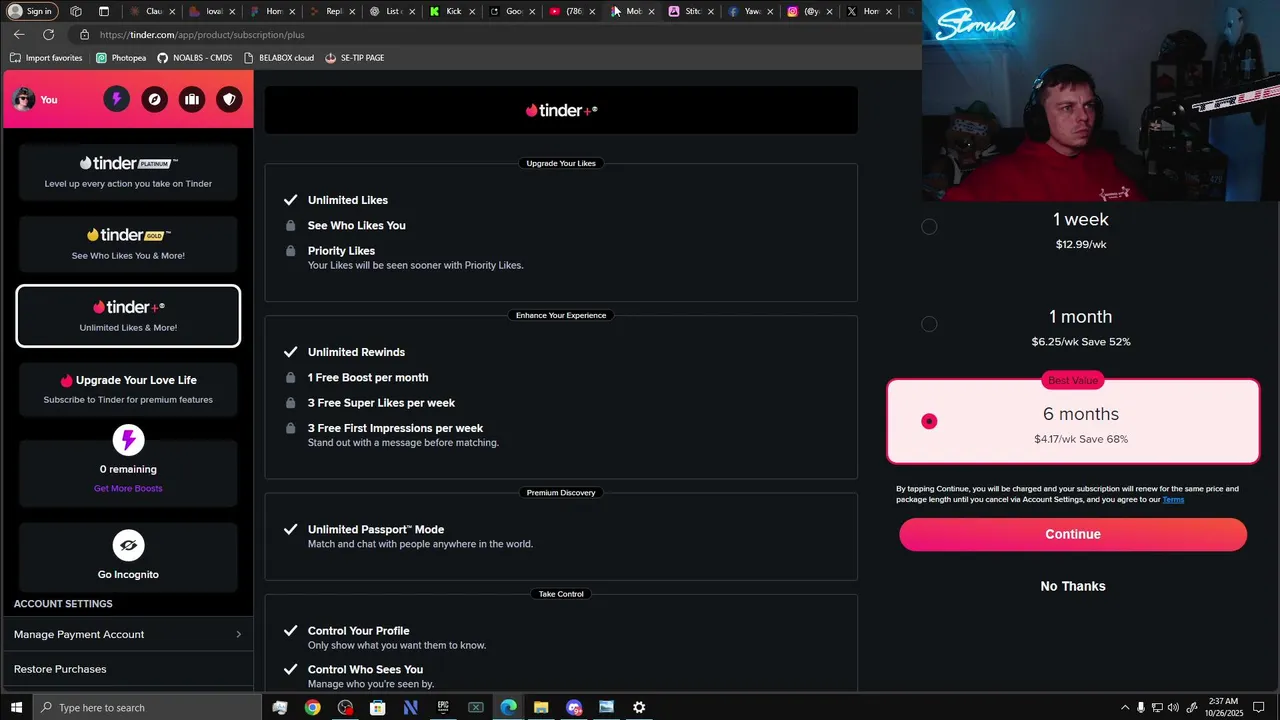Open the Safety shield icon
This screenshot has height=720, width=1280.
(229, 99)
